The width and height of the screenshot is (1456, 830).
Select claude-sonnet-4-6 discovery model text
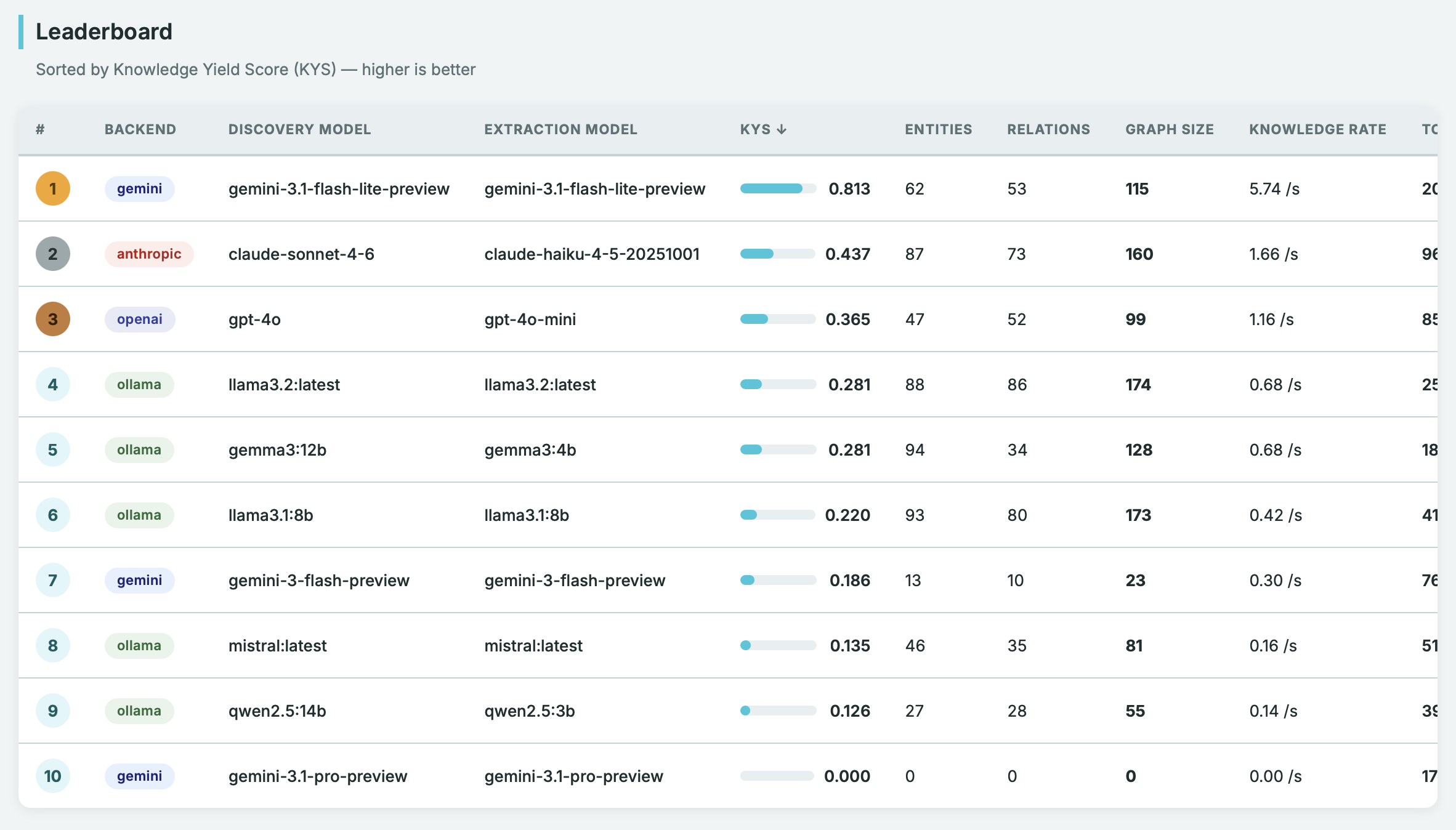click(x=301, y=254)
